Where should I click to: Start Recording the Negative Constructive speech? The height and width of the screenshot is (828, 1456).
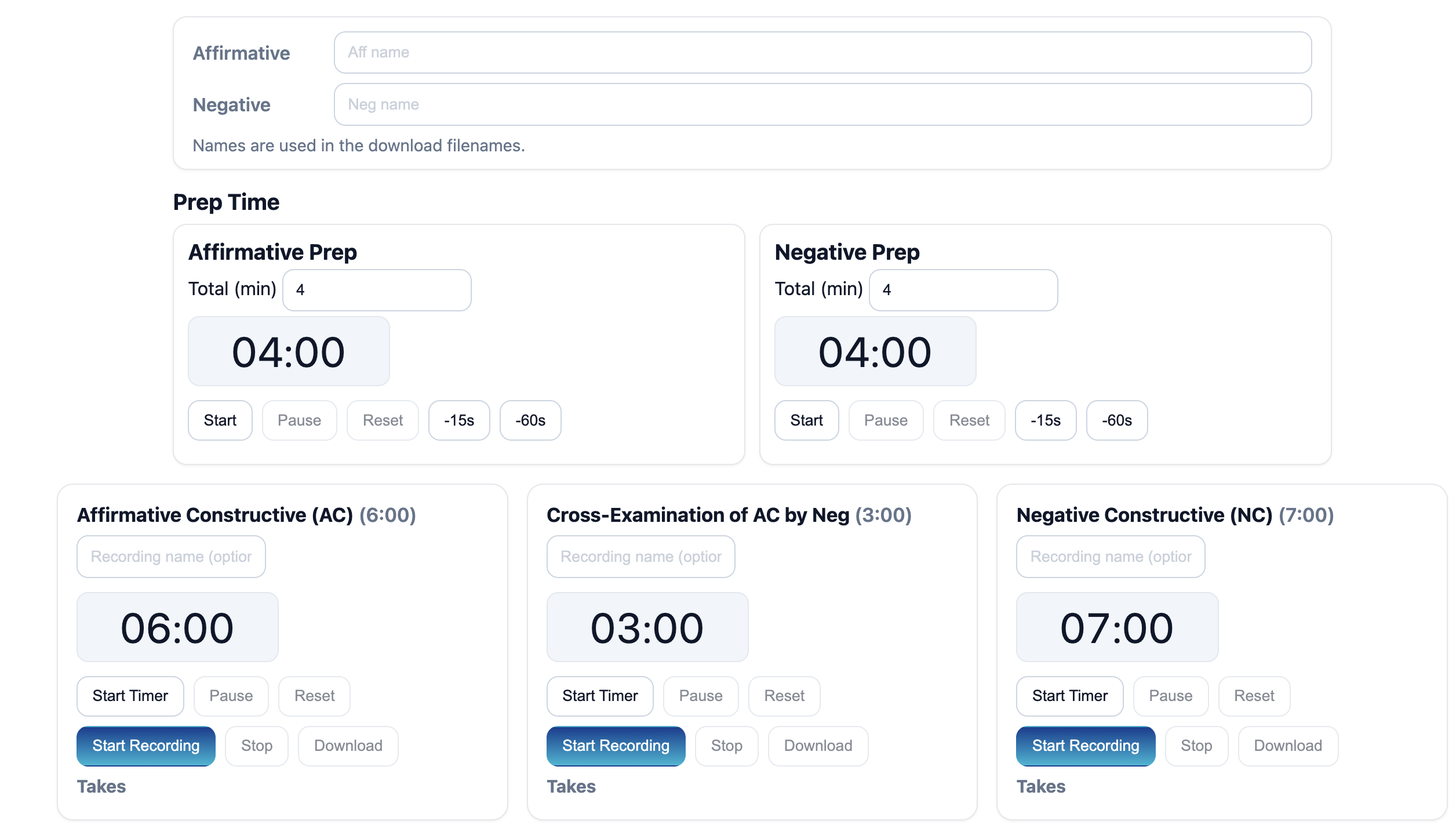point(1085,746)
